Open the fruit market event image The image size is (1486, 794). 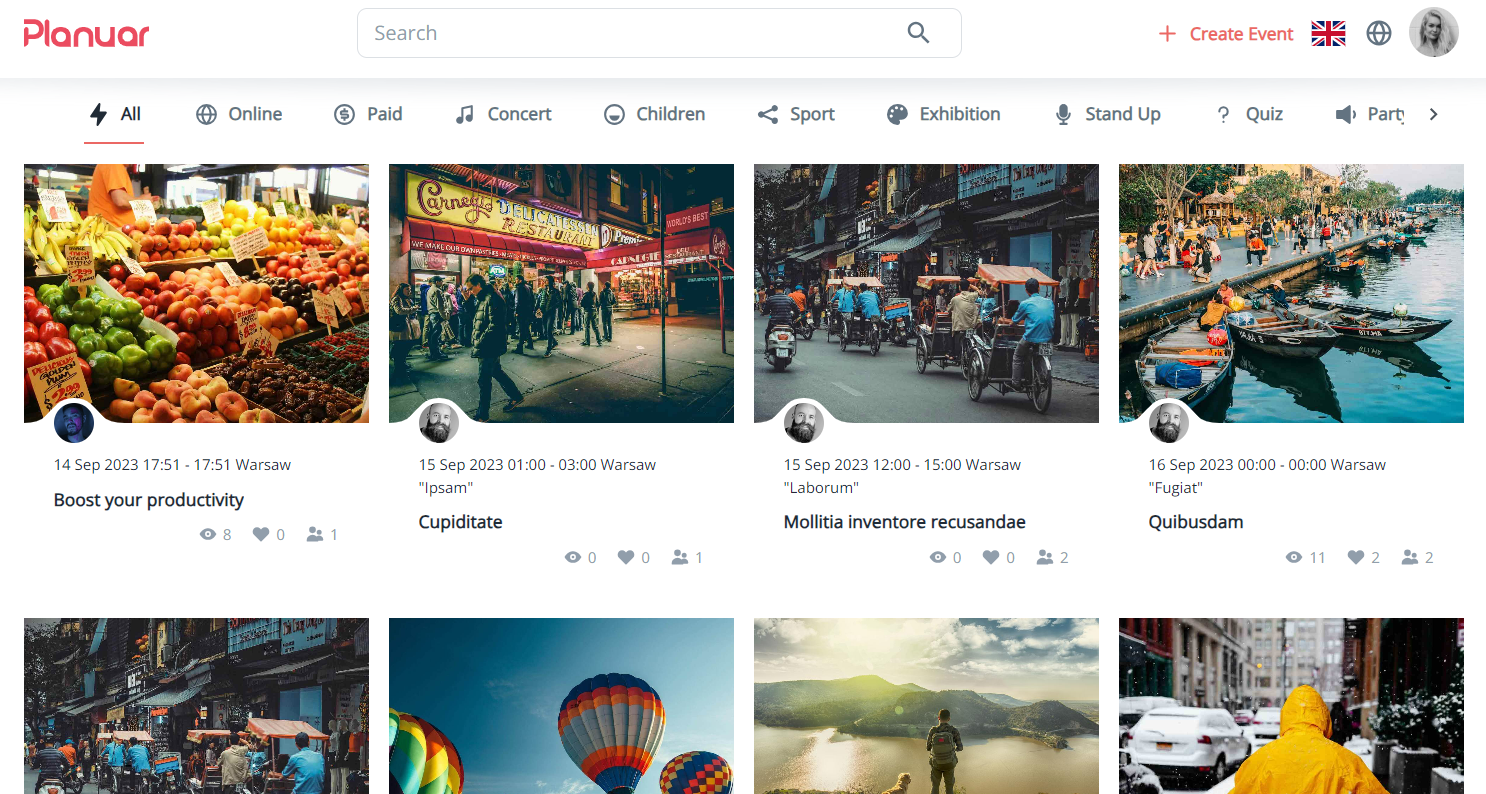(196, 293)
